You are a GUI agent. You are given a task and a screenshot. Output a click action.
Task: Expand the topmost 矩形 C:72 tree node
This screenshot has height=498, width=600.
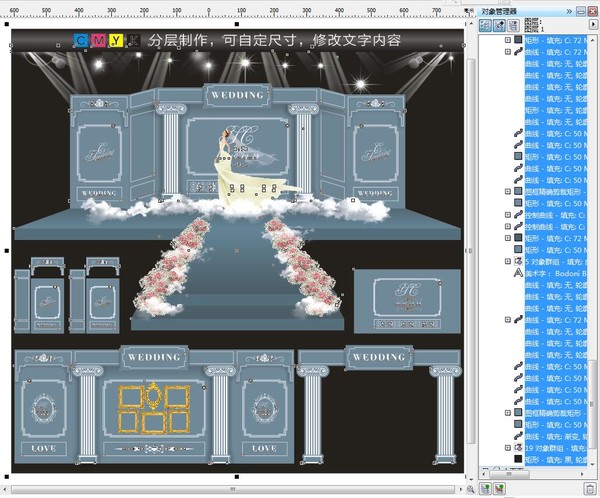pos(508,40)
